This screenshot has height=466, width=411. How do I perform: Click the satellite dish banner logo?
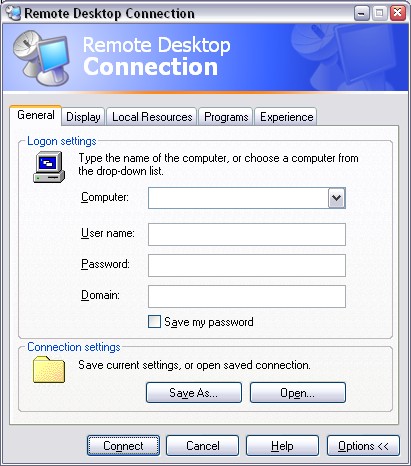pos(41,57)
